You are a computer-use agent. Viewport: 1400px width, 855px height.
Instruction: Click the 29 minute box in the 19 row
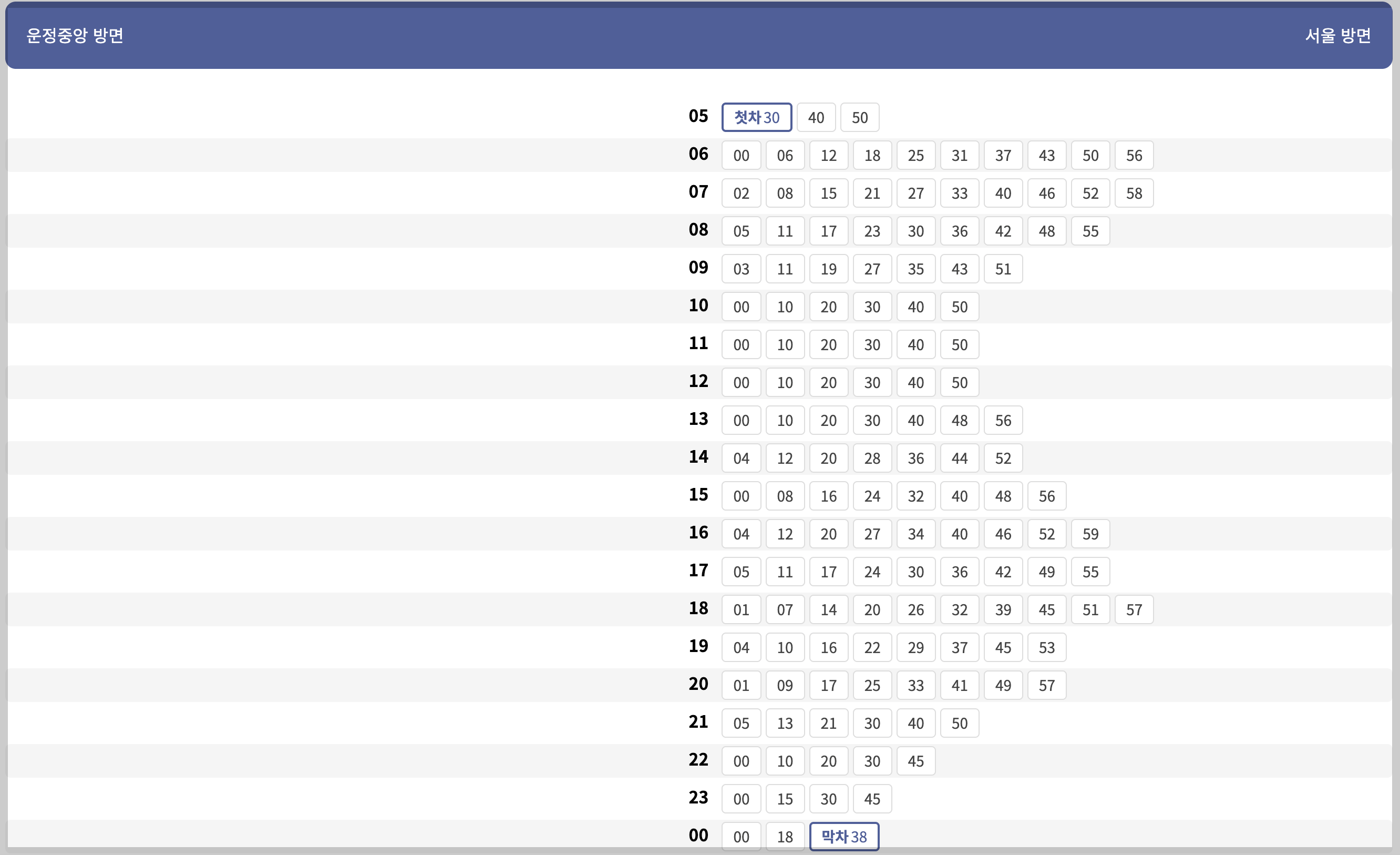tap(916, 647)
